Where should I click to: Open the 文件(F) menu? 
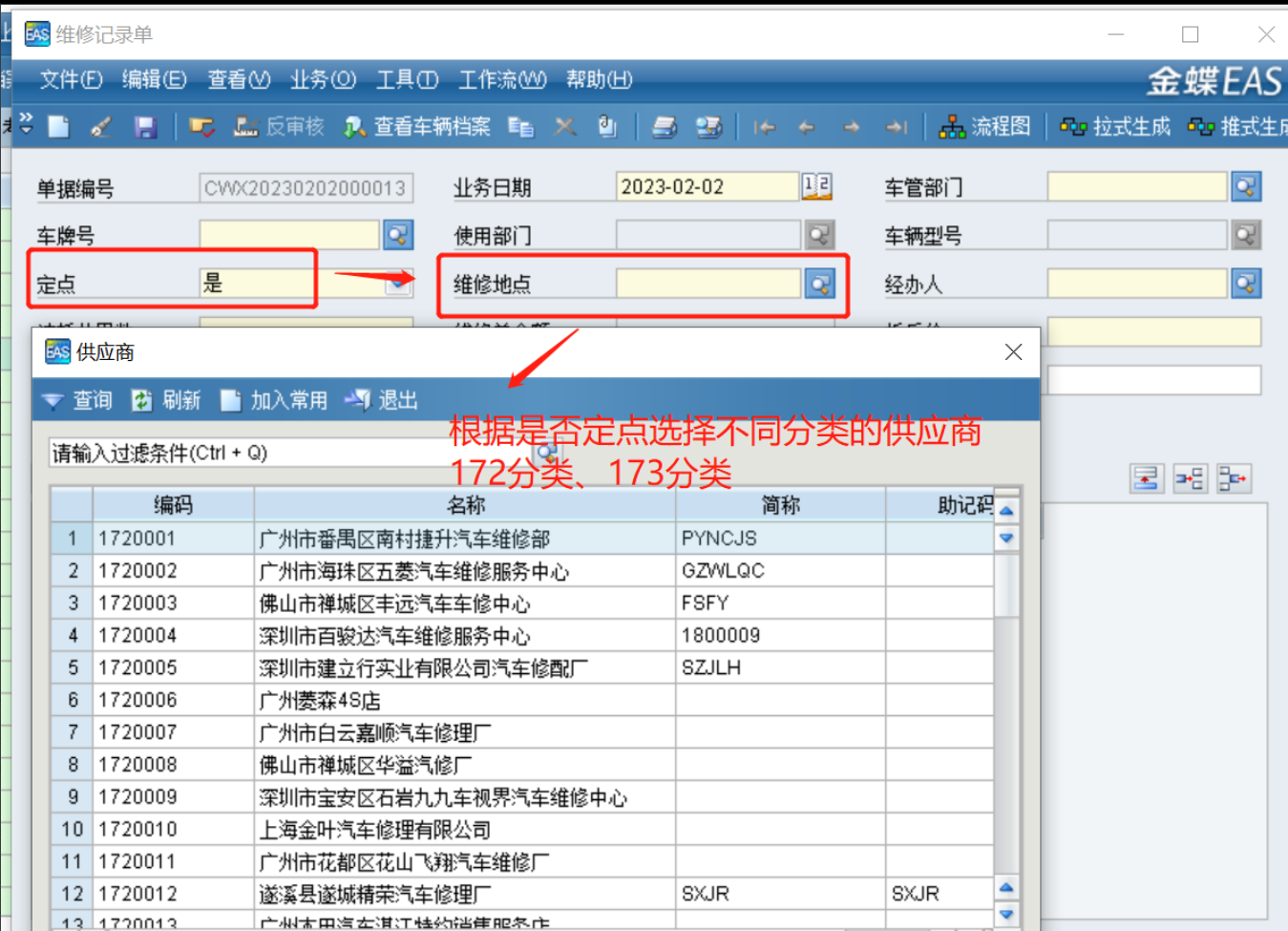[x=71, y=80]
